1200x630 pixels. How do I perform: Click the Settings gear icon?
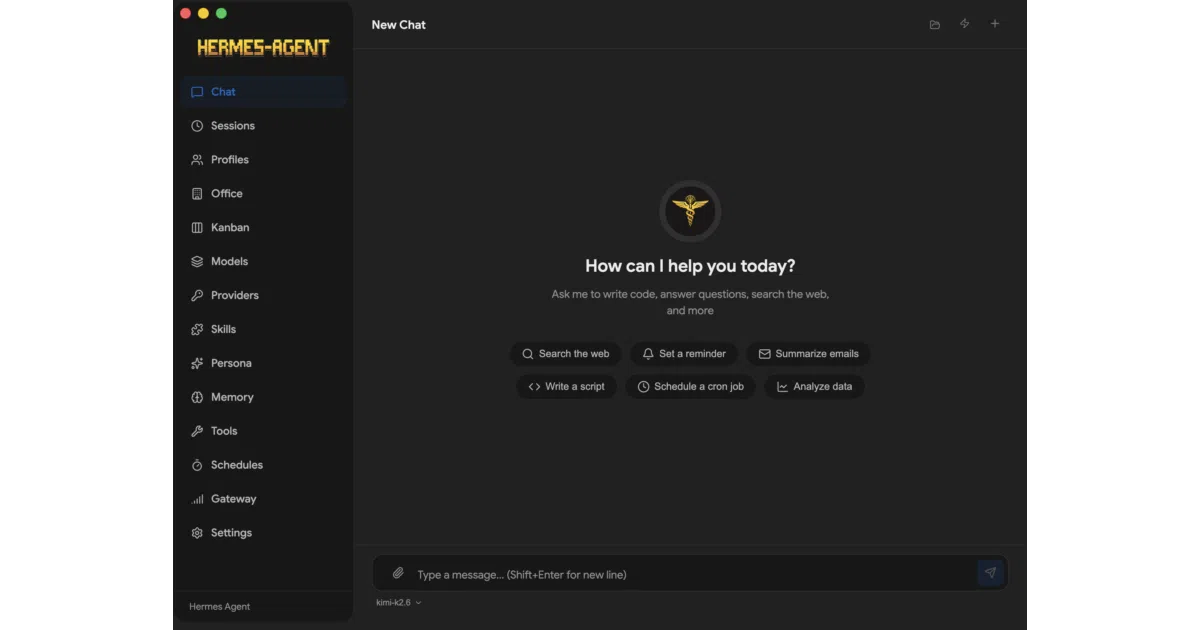pos(197,534)
